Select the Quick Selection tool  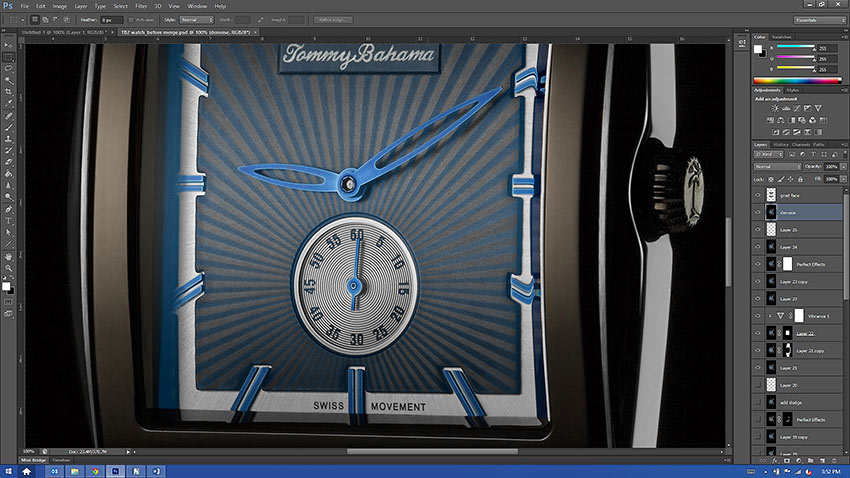tap(8, 80)
